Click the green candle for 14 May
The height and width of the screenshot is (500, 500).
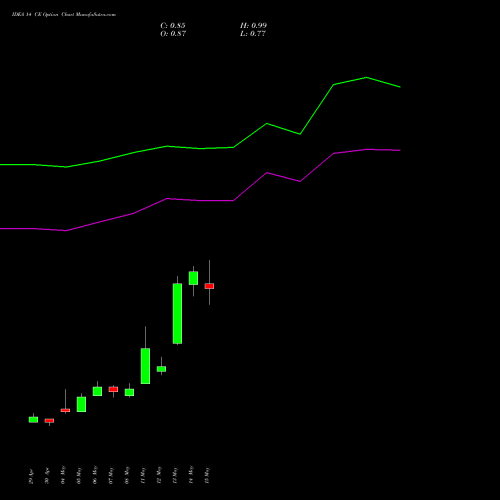(x=193, y=278)
